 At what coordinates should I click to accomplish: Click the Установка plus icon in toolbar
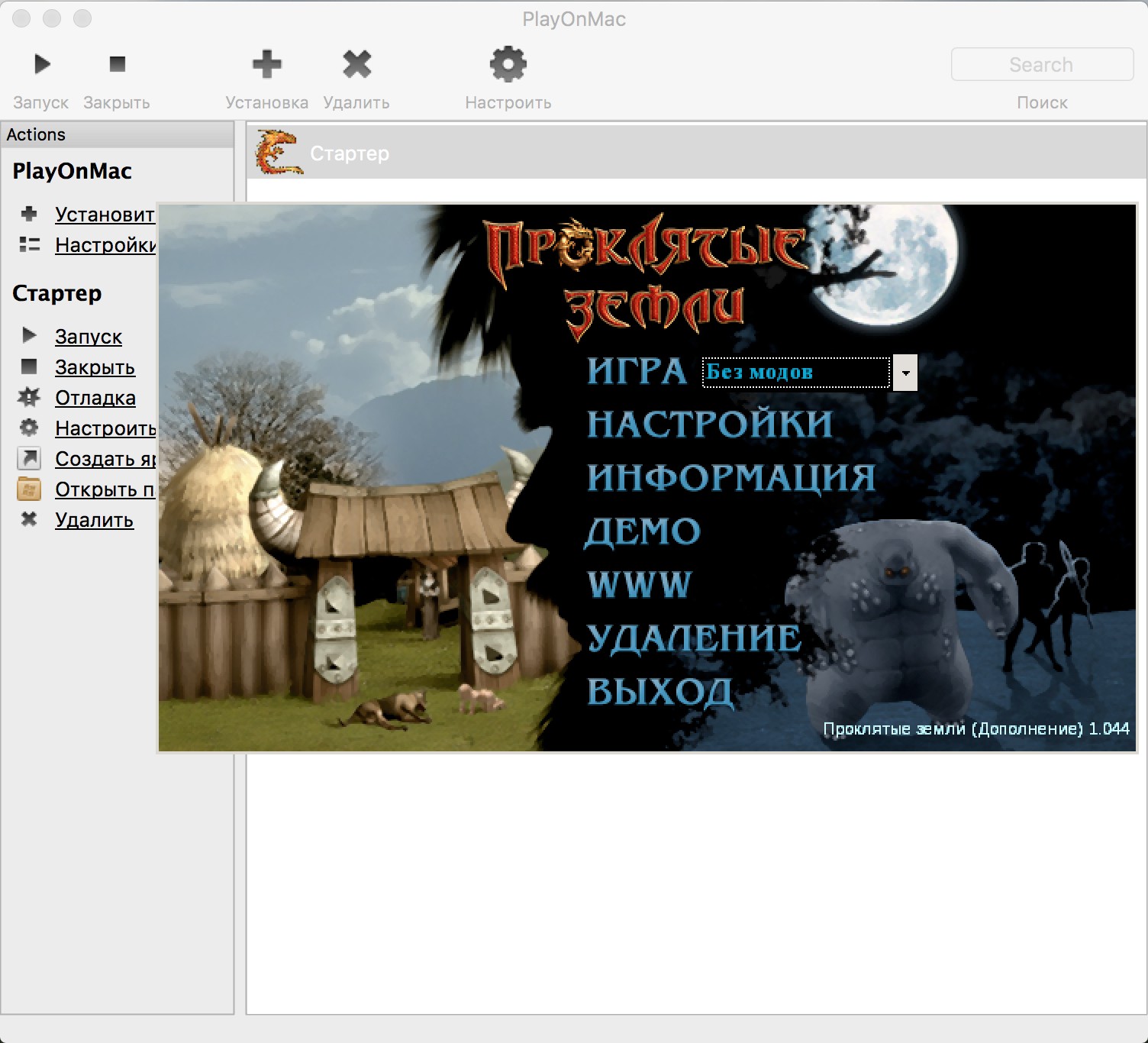click(266, 64)
